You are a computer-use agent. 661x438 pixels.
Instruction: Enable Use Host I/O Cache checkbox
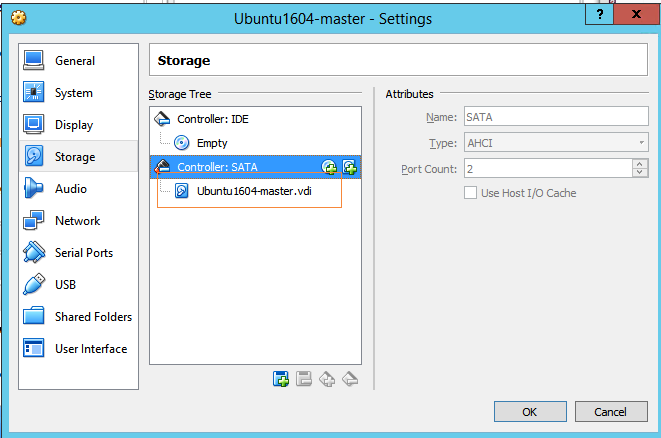[x=470, y=193]
